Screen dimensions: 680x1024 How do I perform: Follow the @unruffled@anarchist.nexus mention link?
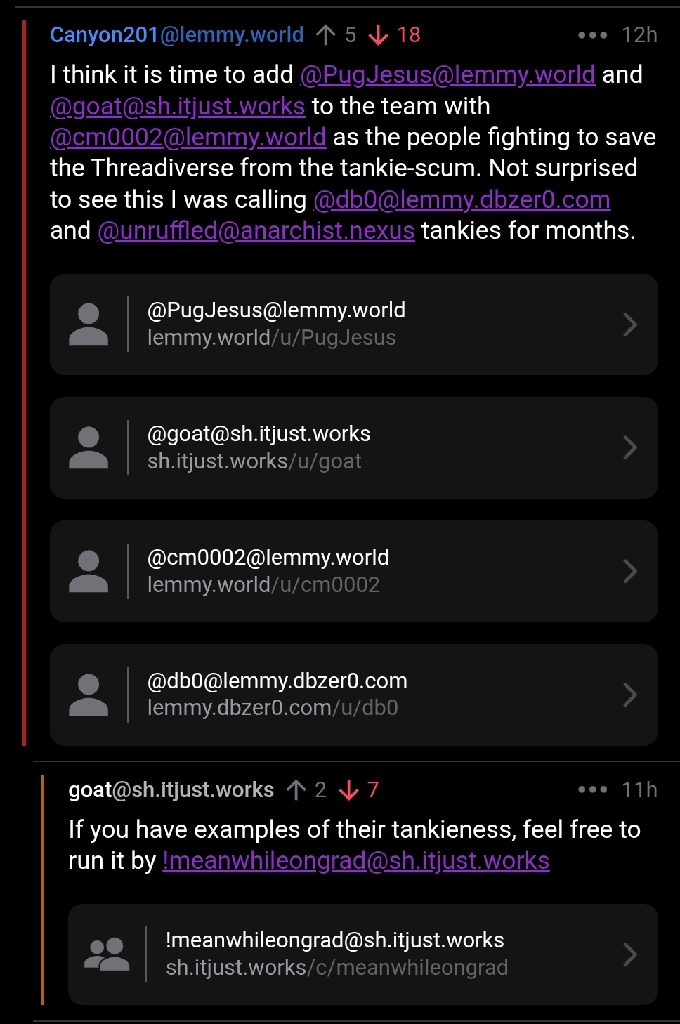pos(256,231)
